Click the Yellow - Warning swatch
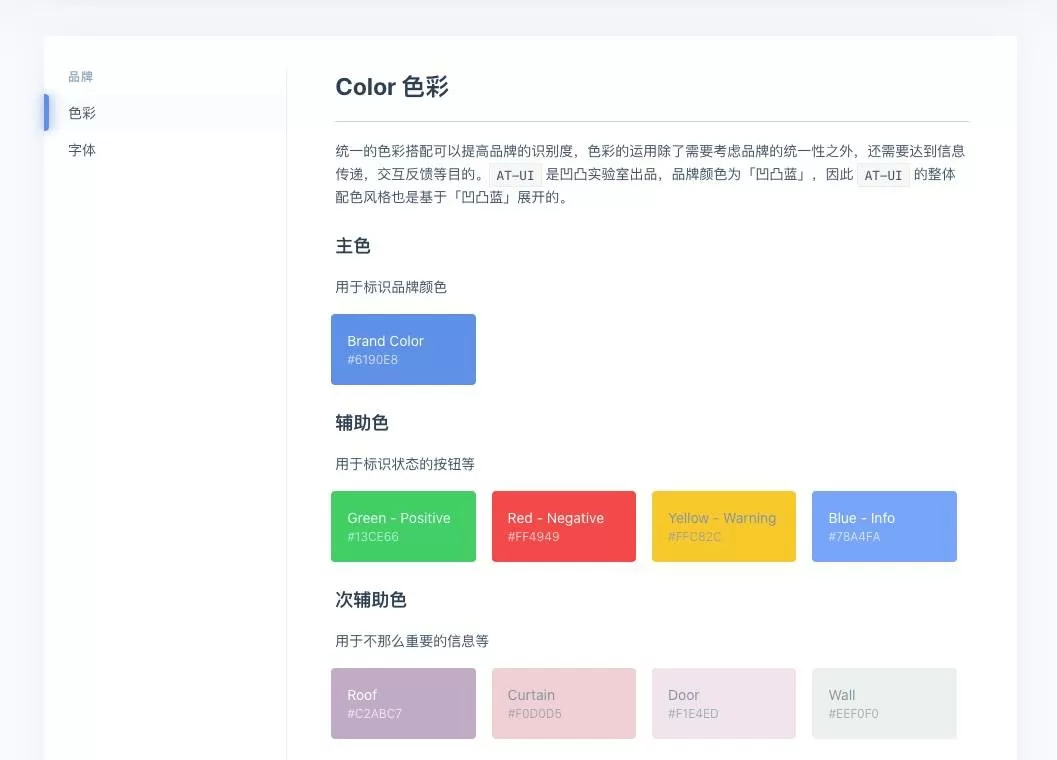 pos(724,526)
